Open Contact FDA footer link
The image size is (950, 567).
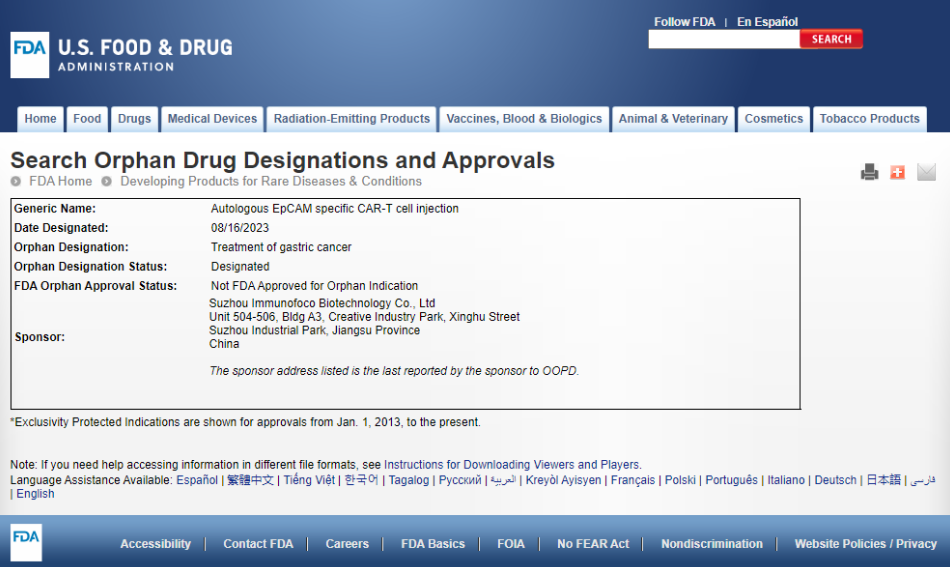(x=258, y=544)
